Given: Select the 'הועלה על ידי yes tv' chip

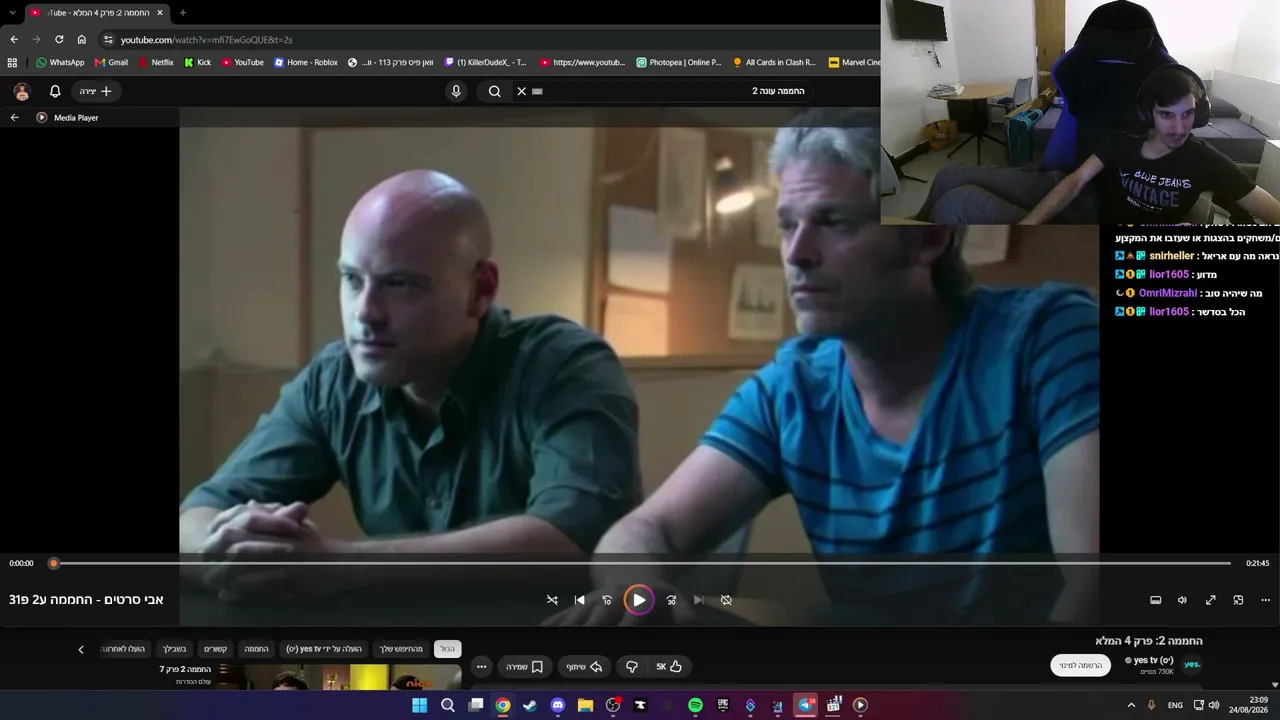Looking at the screenshot, I should (324, 649).
